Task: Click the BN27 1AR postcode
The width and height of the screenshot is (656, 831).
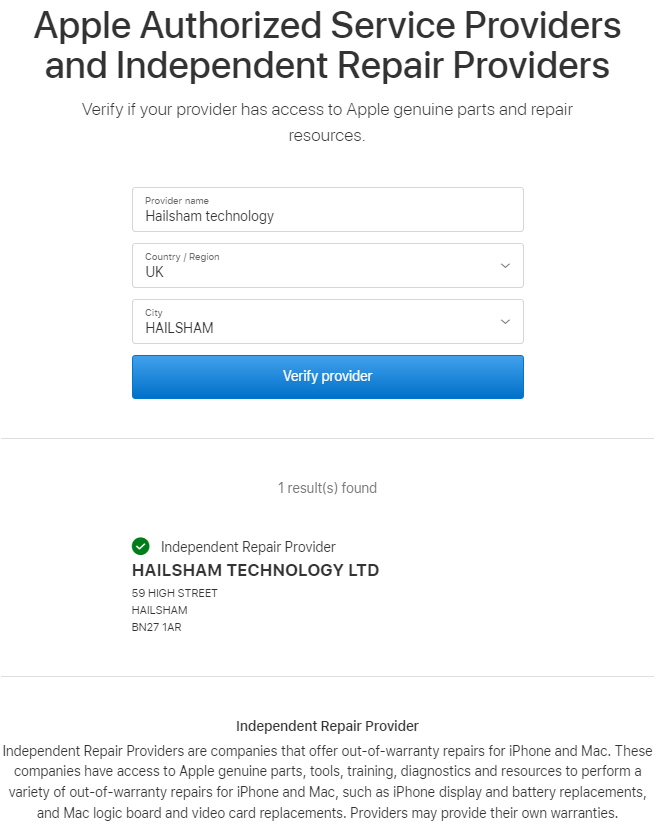Action: point(157,627)
